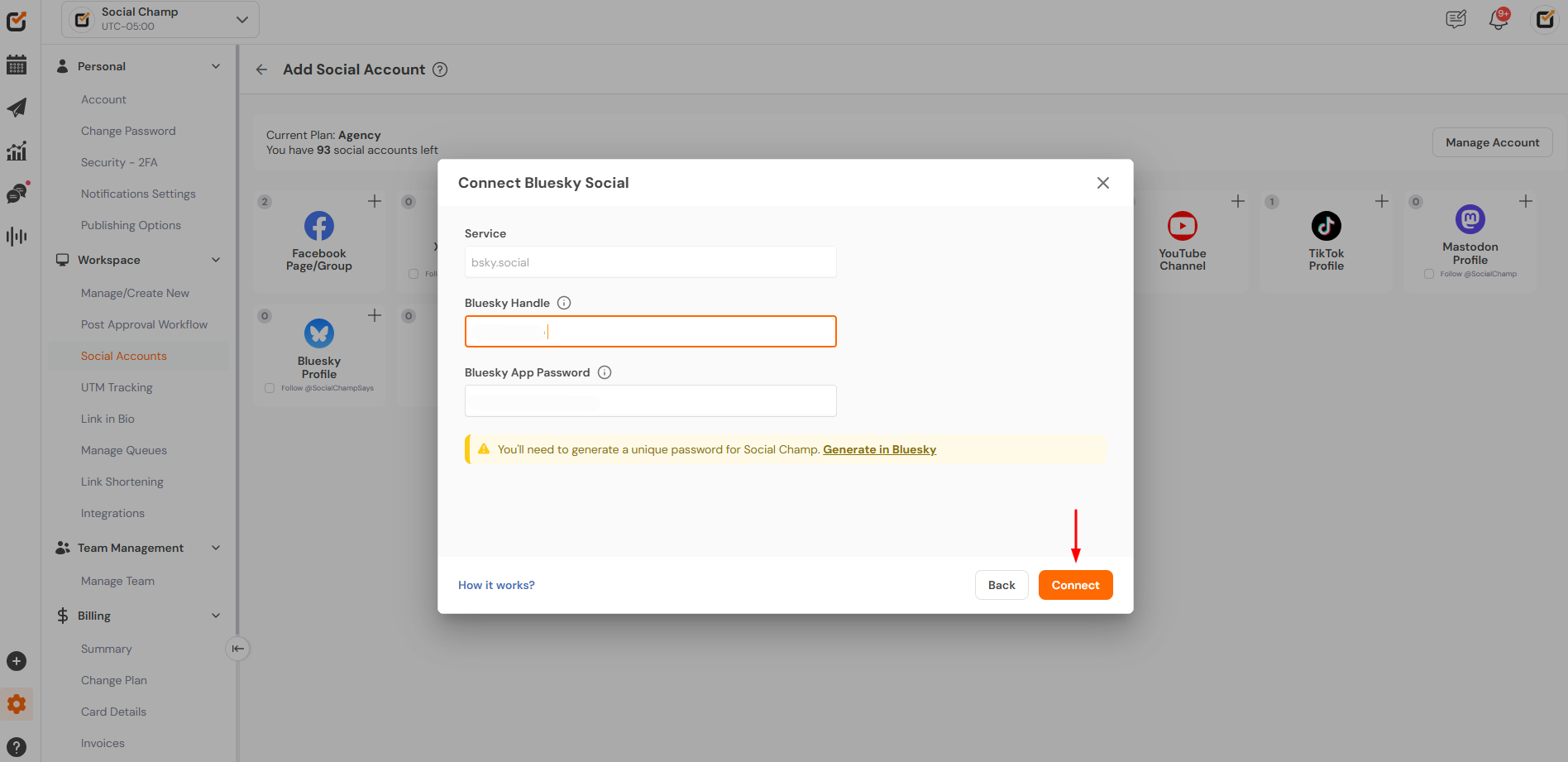This screenshot has width=1568, height=762.
Task: Click the orange Connect button
Action: pos(1075,585)
